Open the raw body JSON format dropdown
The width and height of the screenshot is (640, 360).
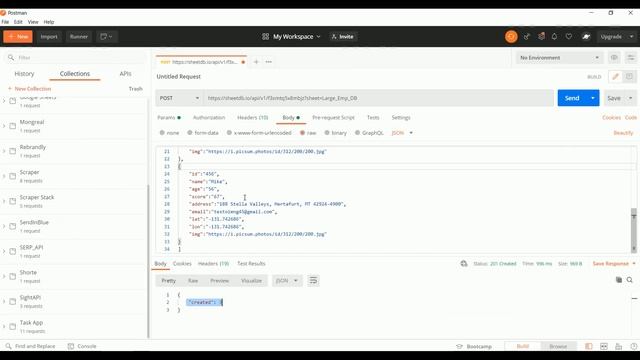[402, 133]
